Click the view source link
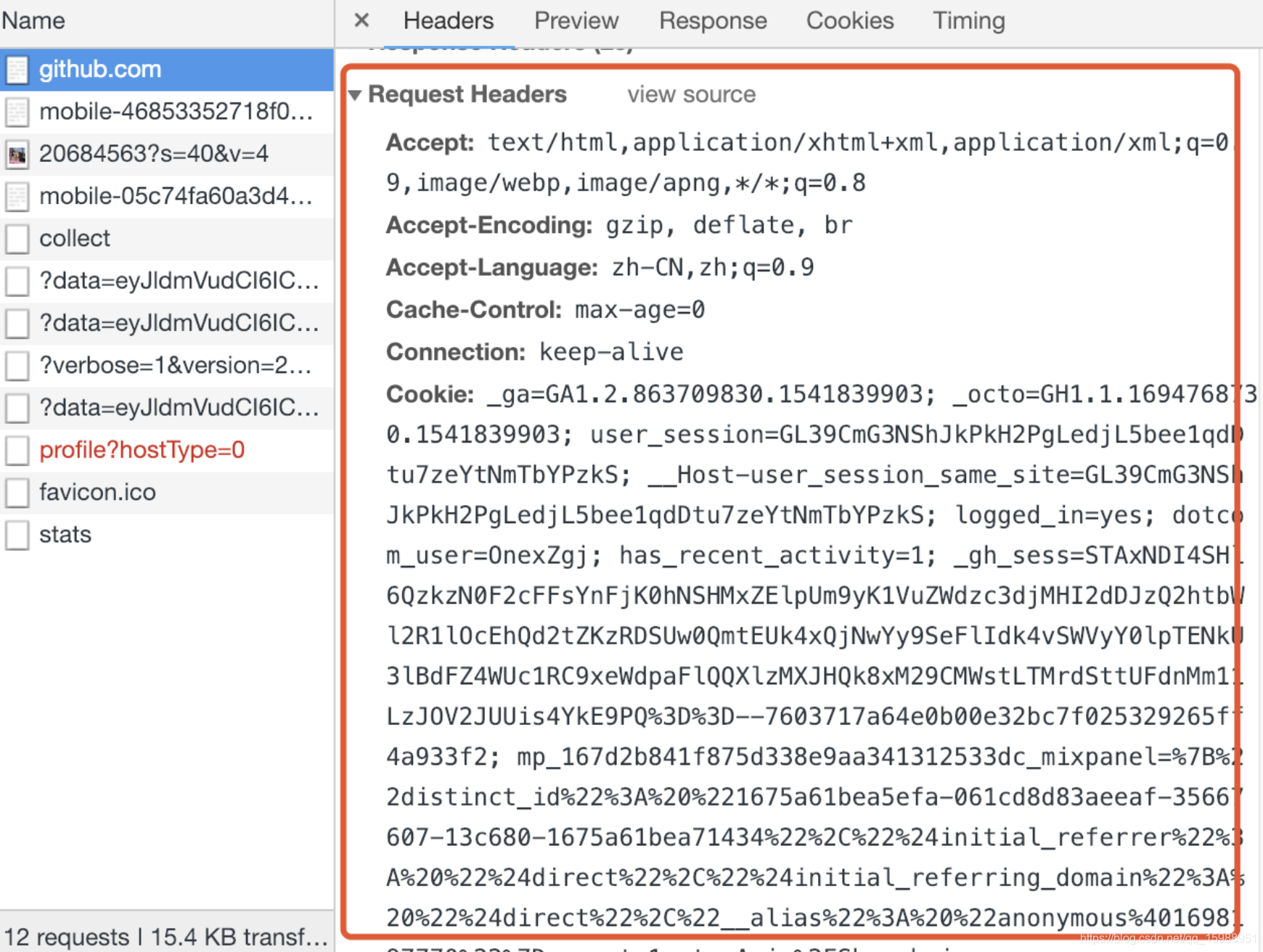This screenshot has height=952, width=1263. [691, 94]
